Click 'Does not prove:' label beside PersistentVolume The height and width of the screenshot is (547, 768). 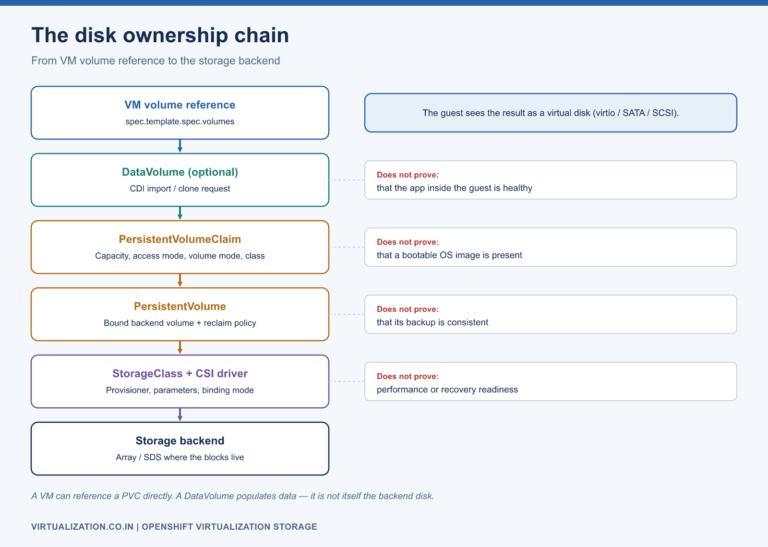point(408,309)
